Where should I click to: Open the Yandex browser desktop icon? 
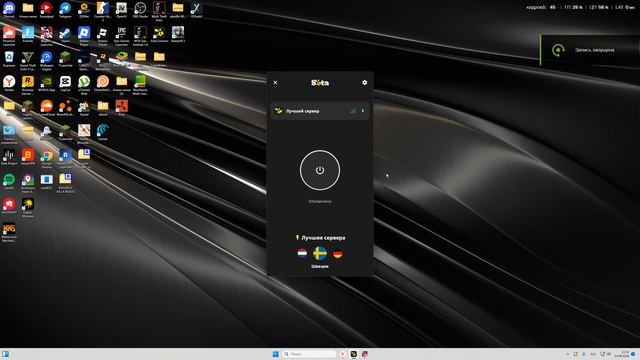pyautogui.click(x=9, y=83)
